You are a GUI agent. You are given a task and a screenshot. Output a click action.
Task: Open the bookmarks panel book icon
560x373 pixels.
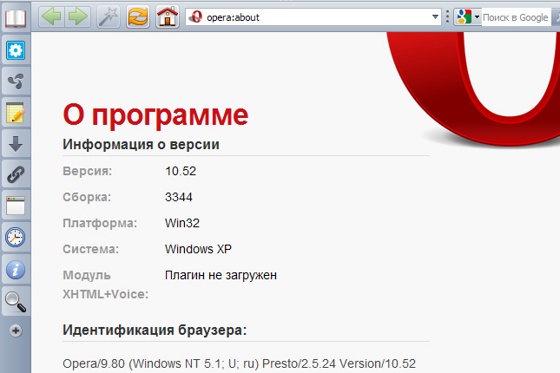15,18
